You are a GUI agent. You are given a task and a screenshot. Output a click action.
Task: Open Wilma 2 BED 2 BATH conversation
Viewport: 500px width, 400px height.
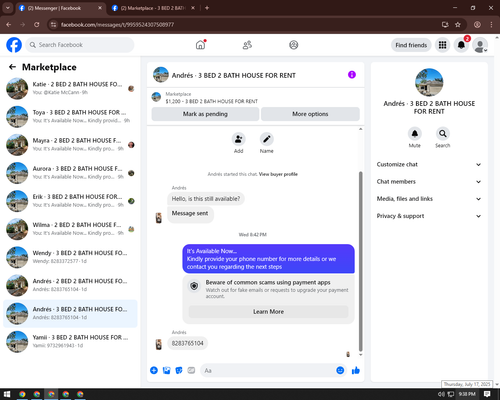pos(70,229)
